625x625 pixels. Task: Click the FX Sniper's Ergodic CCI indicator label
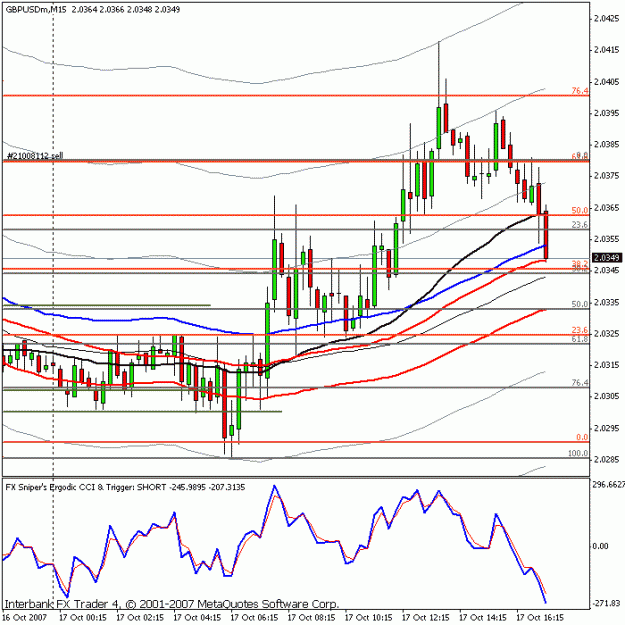coord(125,487)
